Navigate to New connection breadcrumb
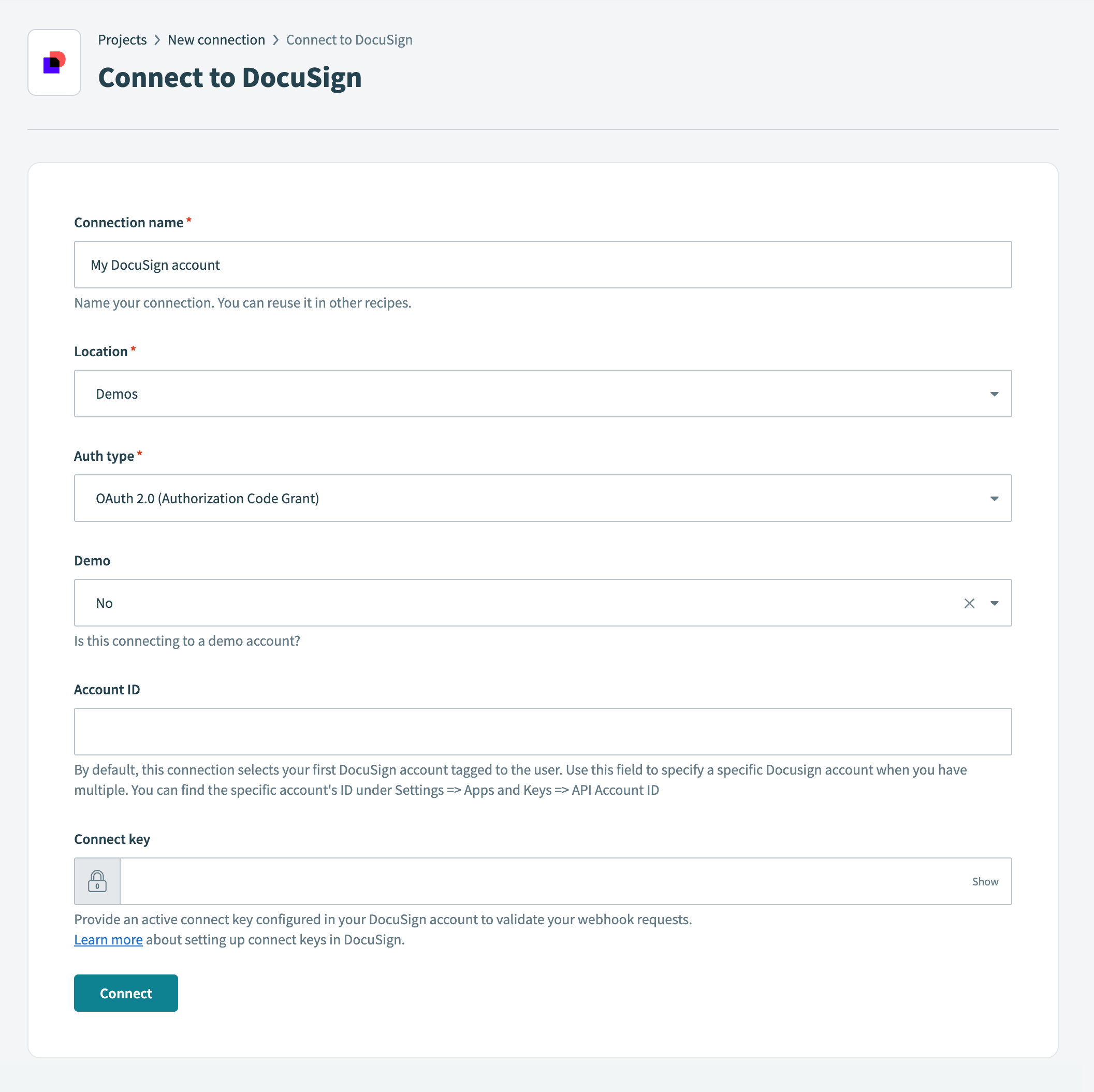Image resolution: width=1094 pixels, height=1092 pixels. point(216,40)
